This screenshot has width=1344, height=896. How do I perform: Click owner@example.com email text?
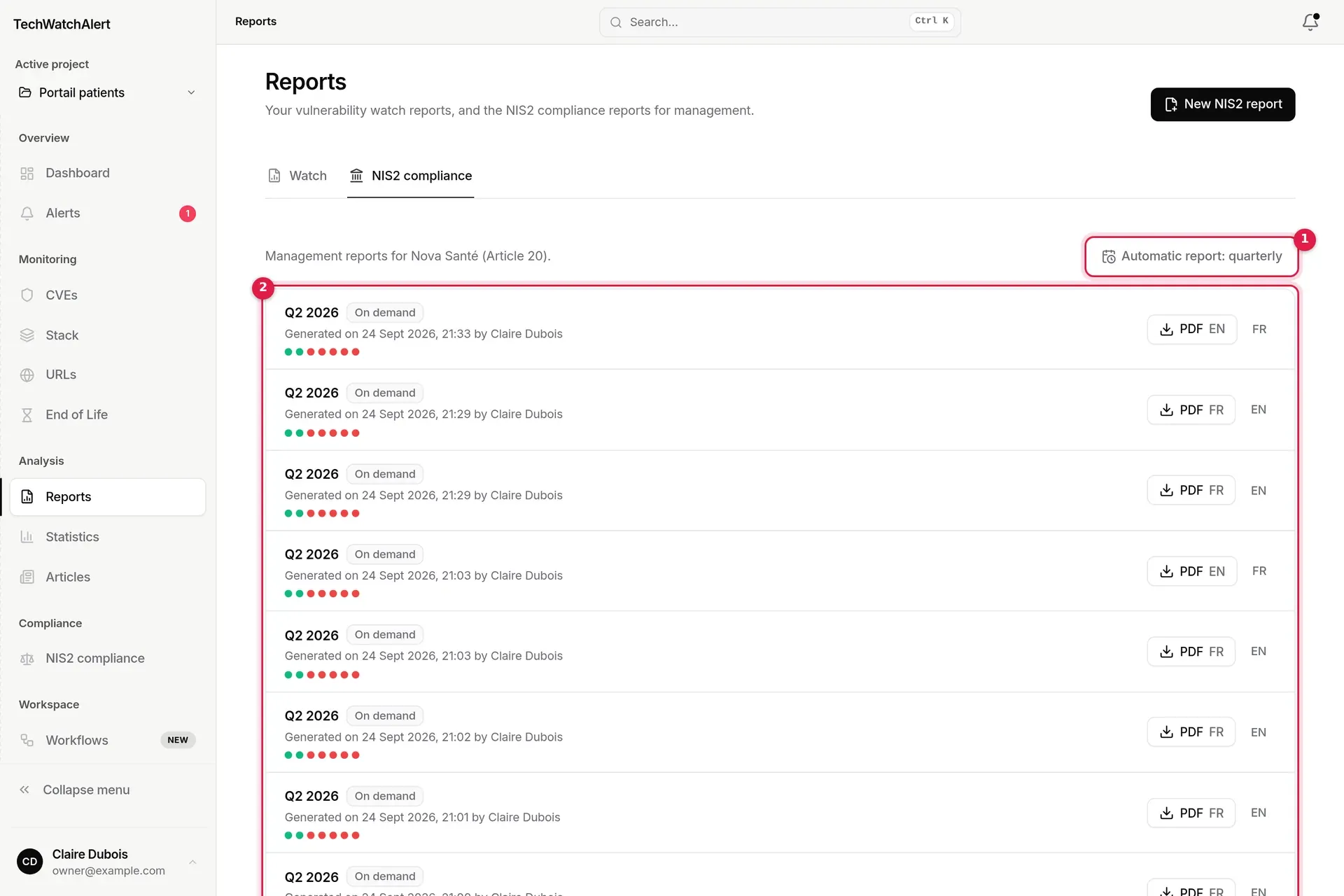(108, 871)
